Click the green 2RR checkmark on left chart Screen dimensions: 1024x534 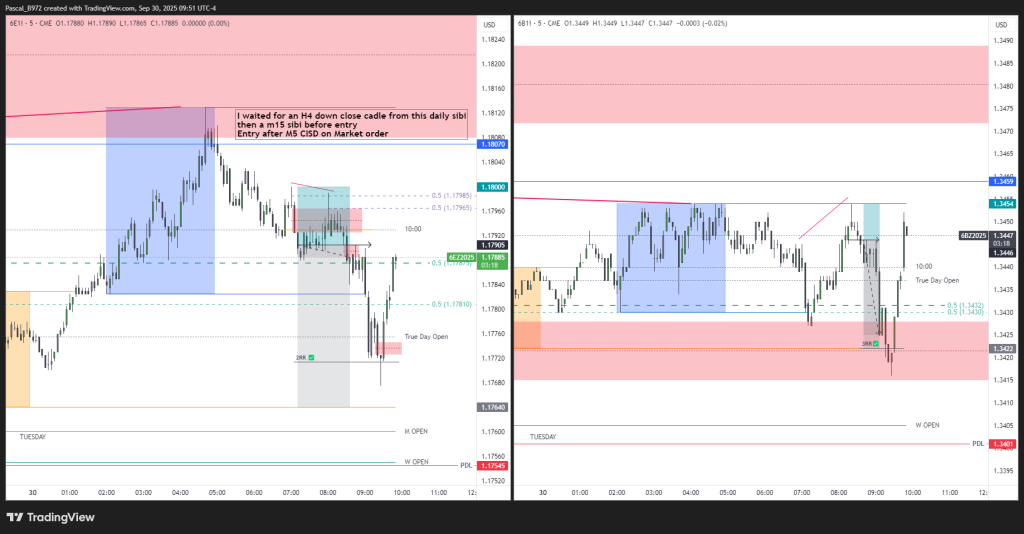pyautogui.click(x=312, y=357)
